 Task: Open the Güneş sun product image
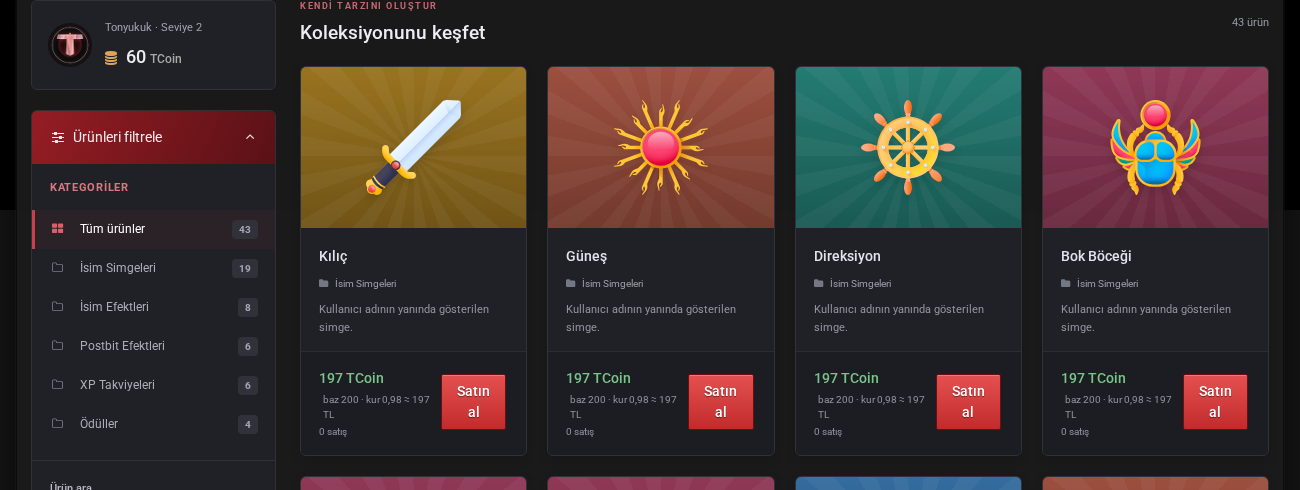pyautogui.click(x=661, y=148)
